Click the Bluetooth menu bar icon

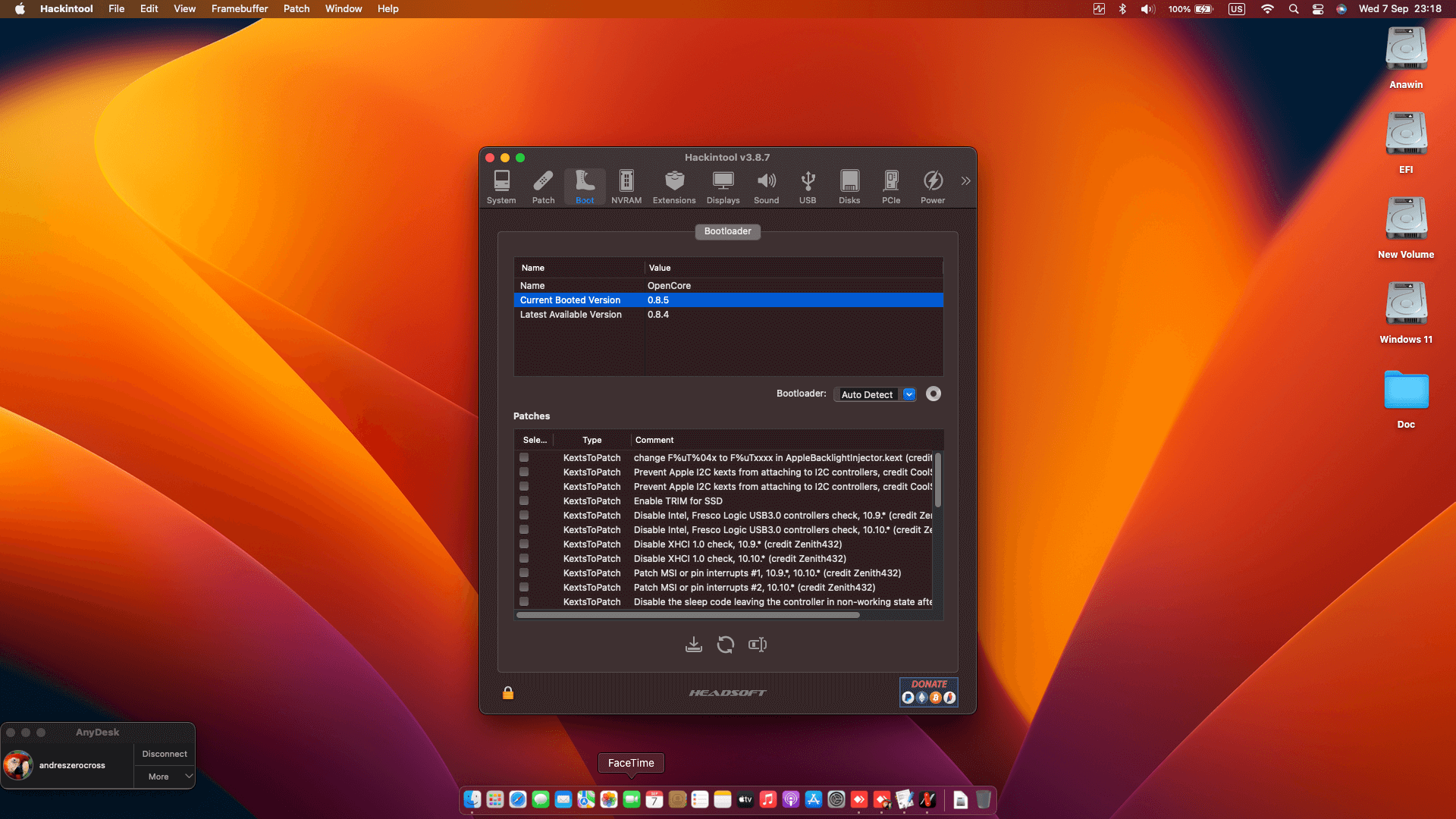(x=1122, y=9)
